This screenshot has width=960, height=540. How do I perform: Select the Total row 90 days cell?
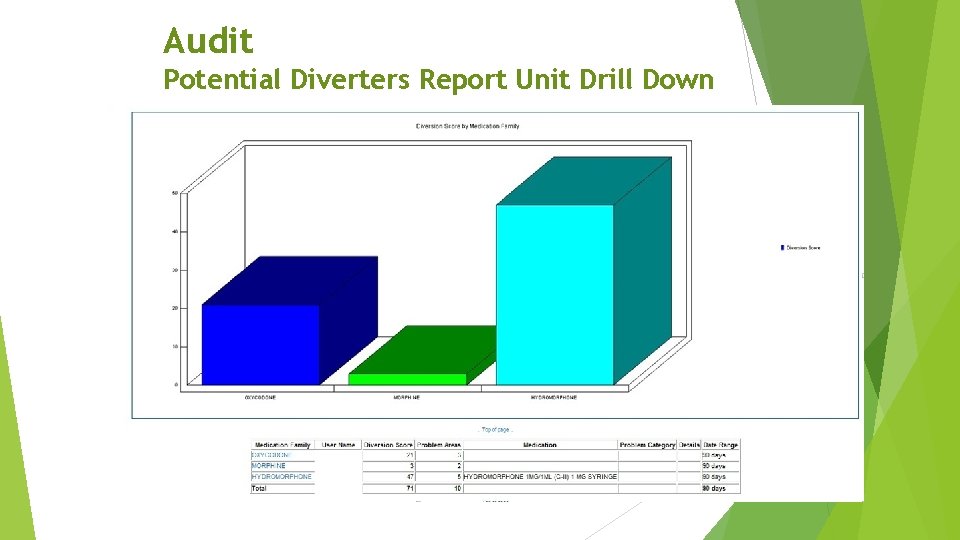coord(721,489)
